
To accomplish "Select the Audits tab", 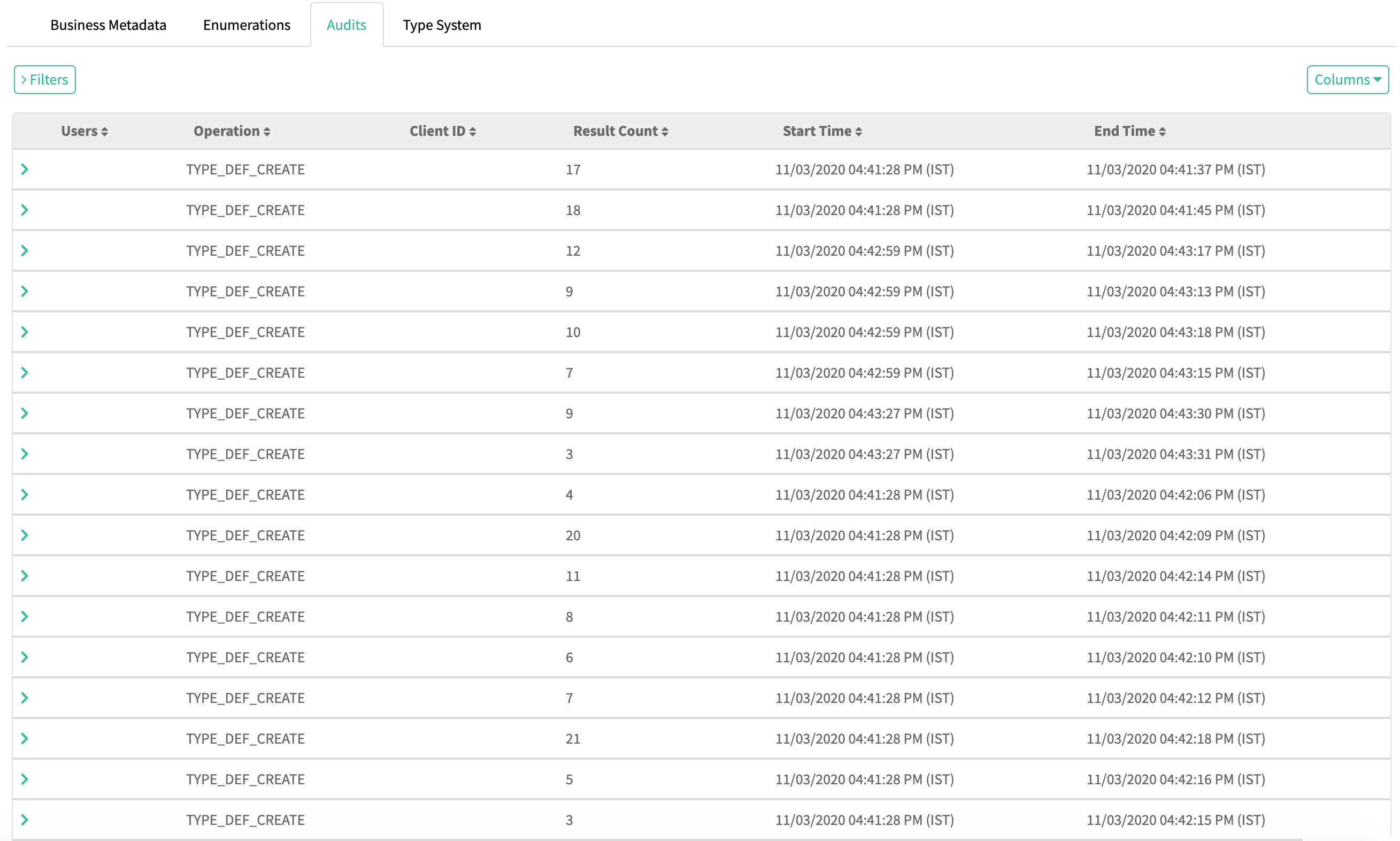I will pyautogui.click(x=346, y=25).
